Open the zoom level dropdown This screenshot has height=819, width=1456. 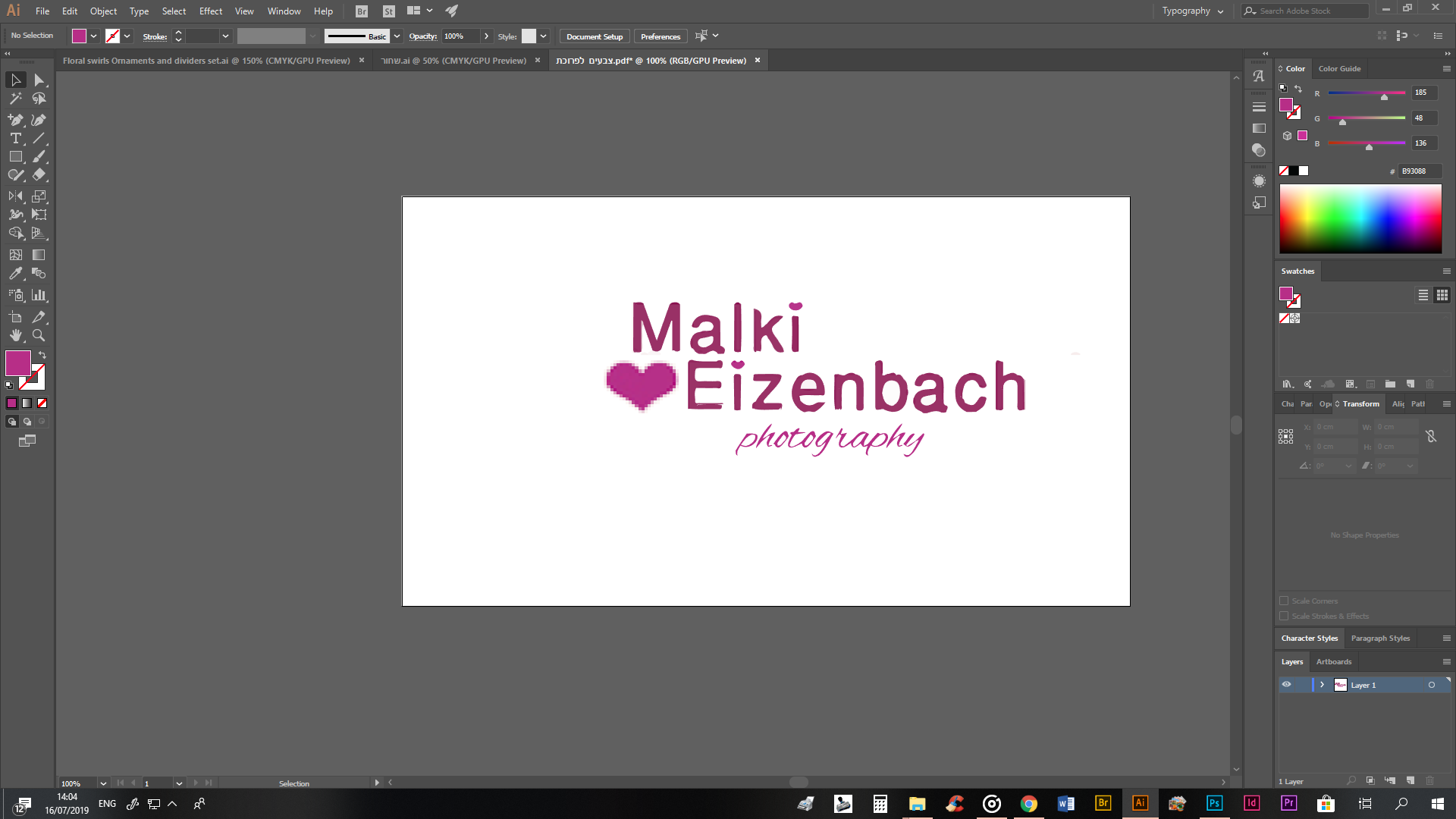103,783
